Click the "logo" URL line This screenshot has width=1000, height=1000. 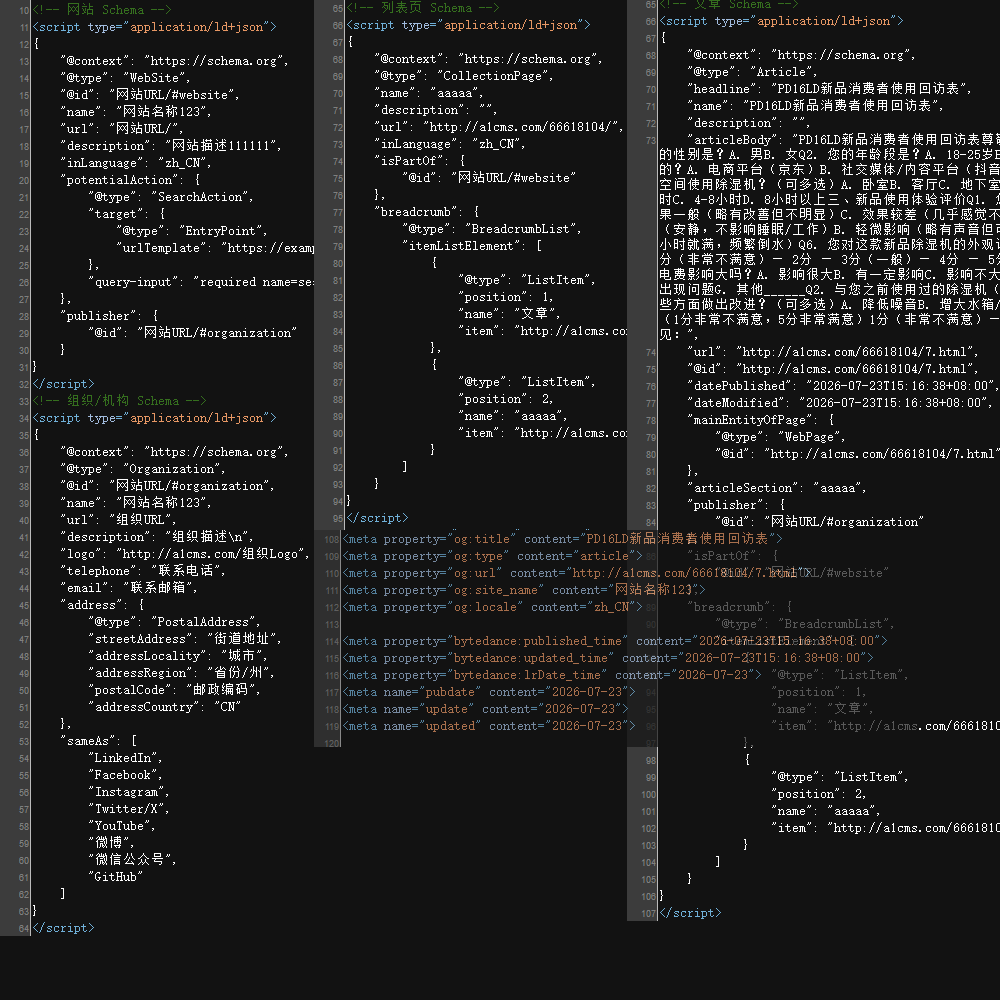click(185, 554)
